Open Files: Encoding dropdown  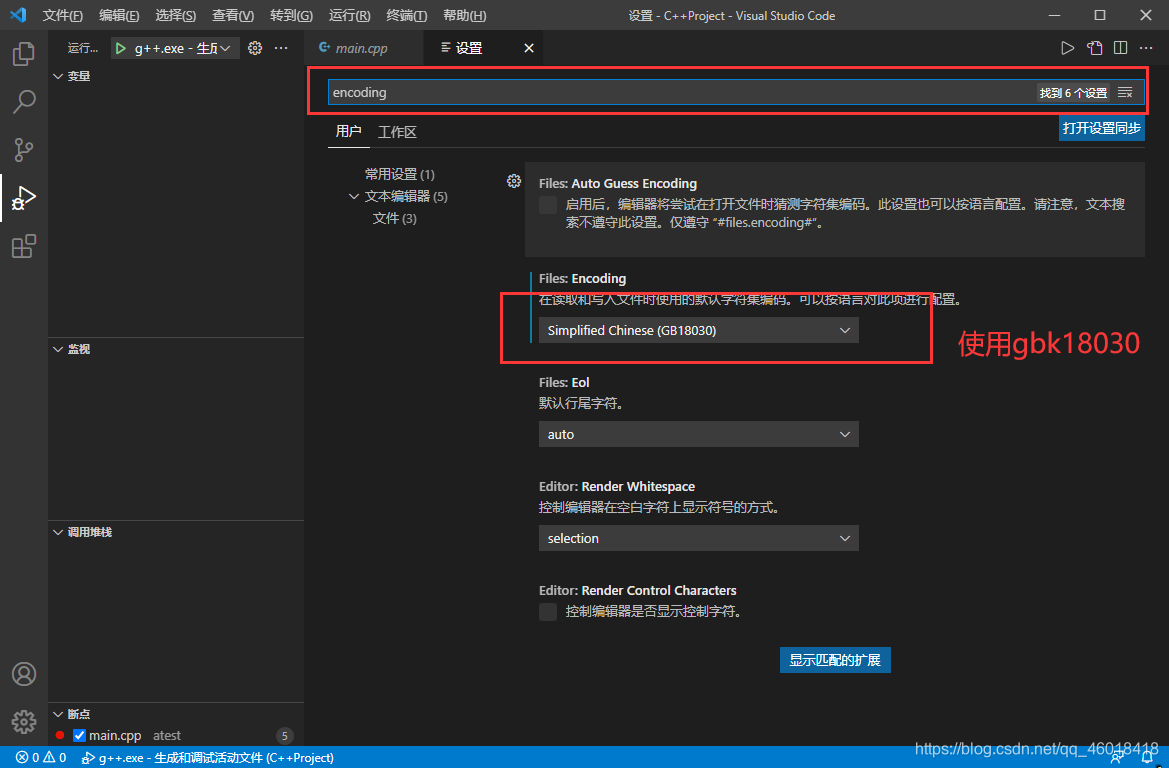point(699,330)
